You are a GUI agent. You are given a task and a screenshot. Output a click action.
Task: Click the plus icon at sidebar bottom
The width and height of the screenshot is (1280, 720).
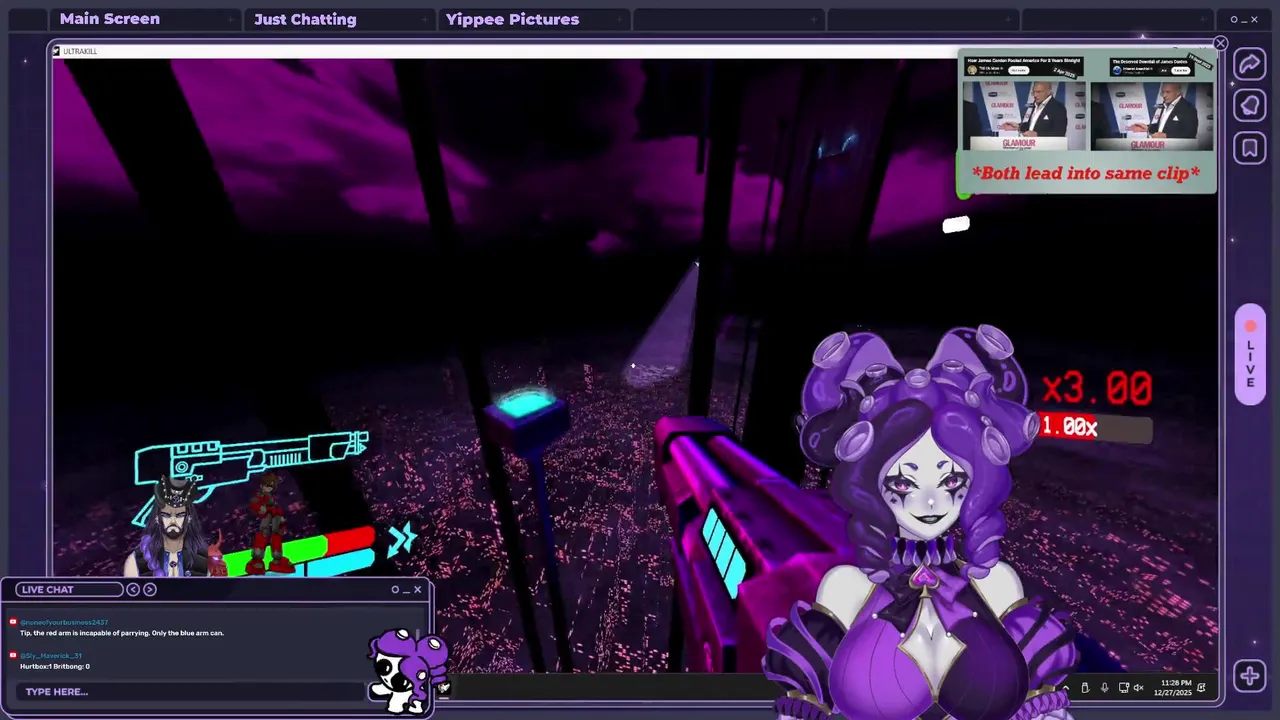1250,676
